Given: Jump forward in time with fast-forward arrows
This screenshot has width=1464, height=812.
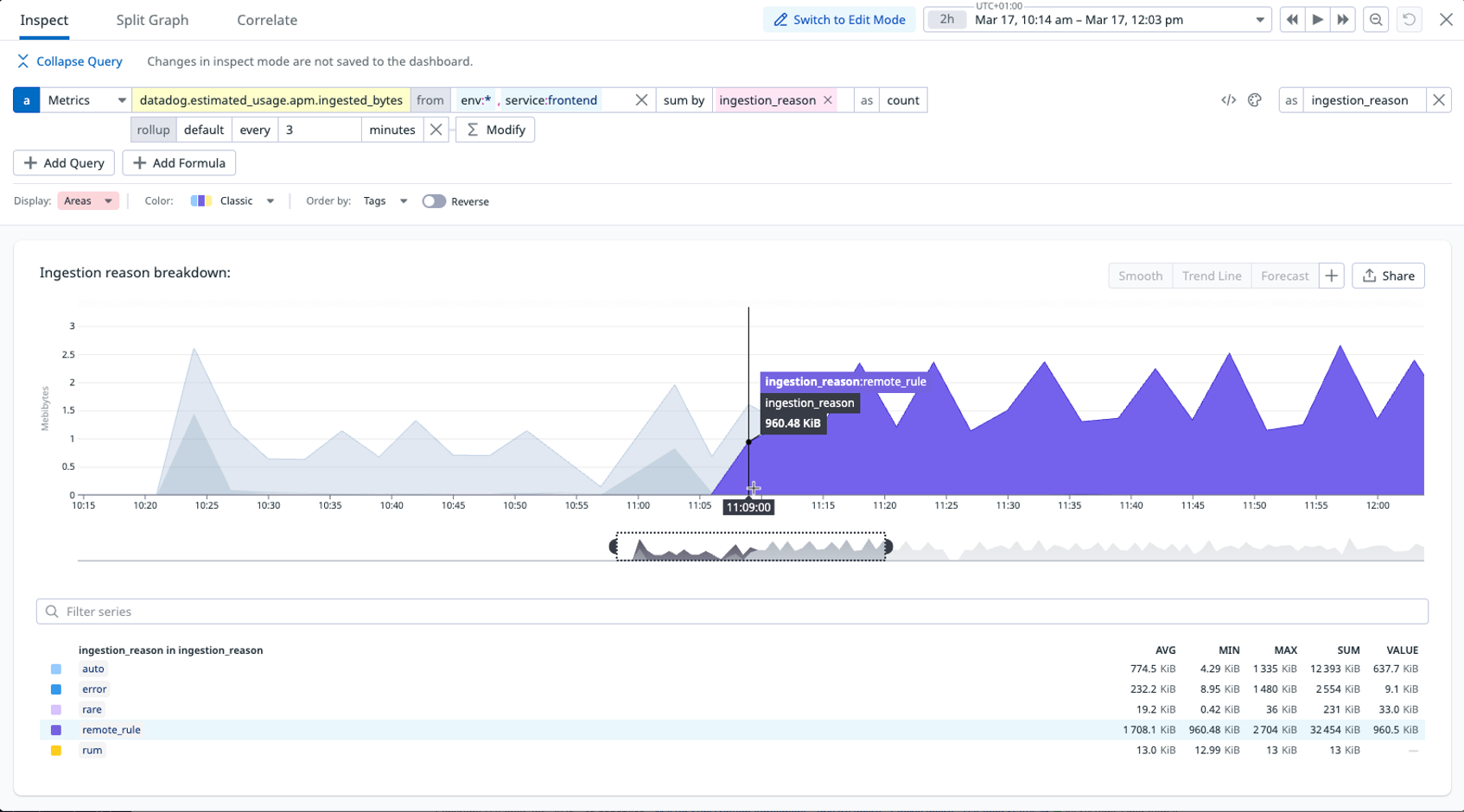Looking at the screenshot, I should (1344, 19).
